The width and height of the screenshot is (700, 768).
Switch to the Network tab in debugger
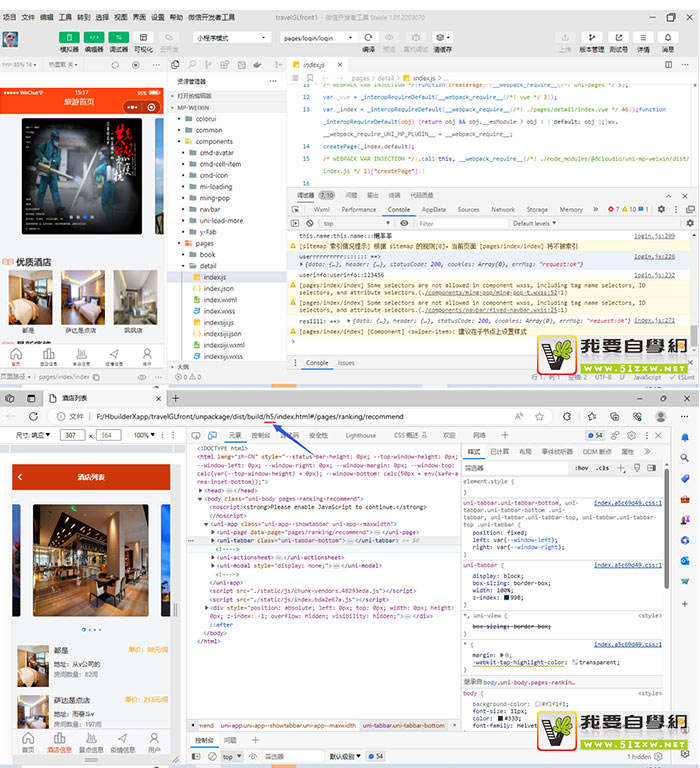point(503,209)
